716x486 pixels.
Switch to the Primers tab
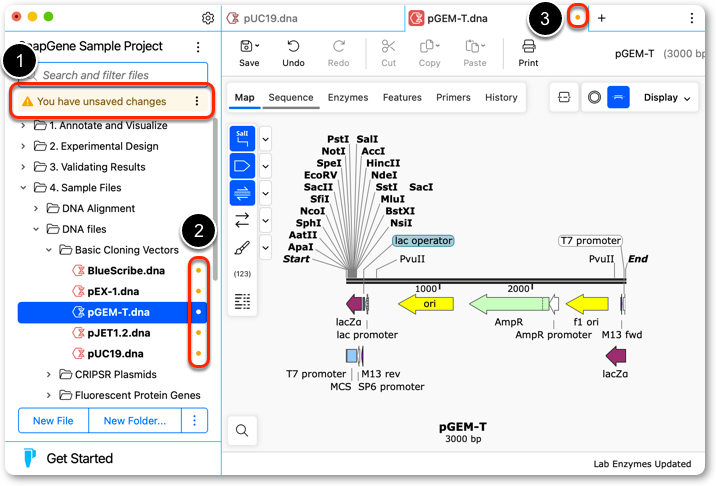click(453, 97)
